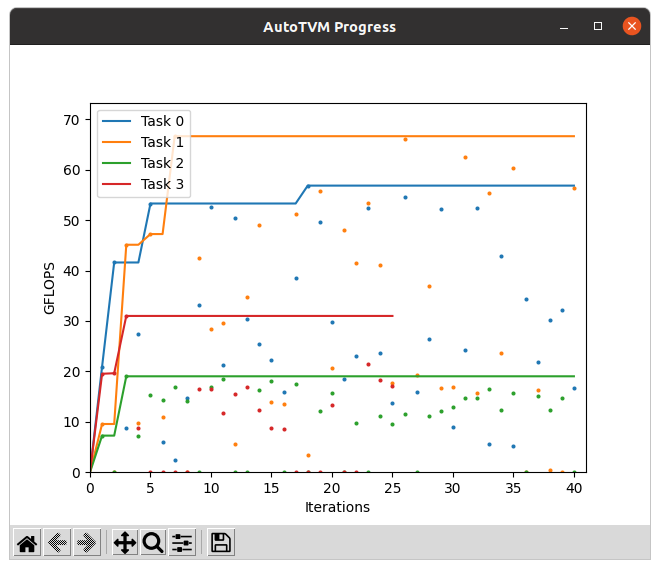Click the 70 tick label on y-axis
The width and height of the screenshot is (660, 569).
72,120
